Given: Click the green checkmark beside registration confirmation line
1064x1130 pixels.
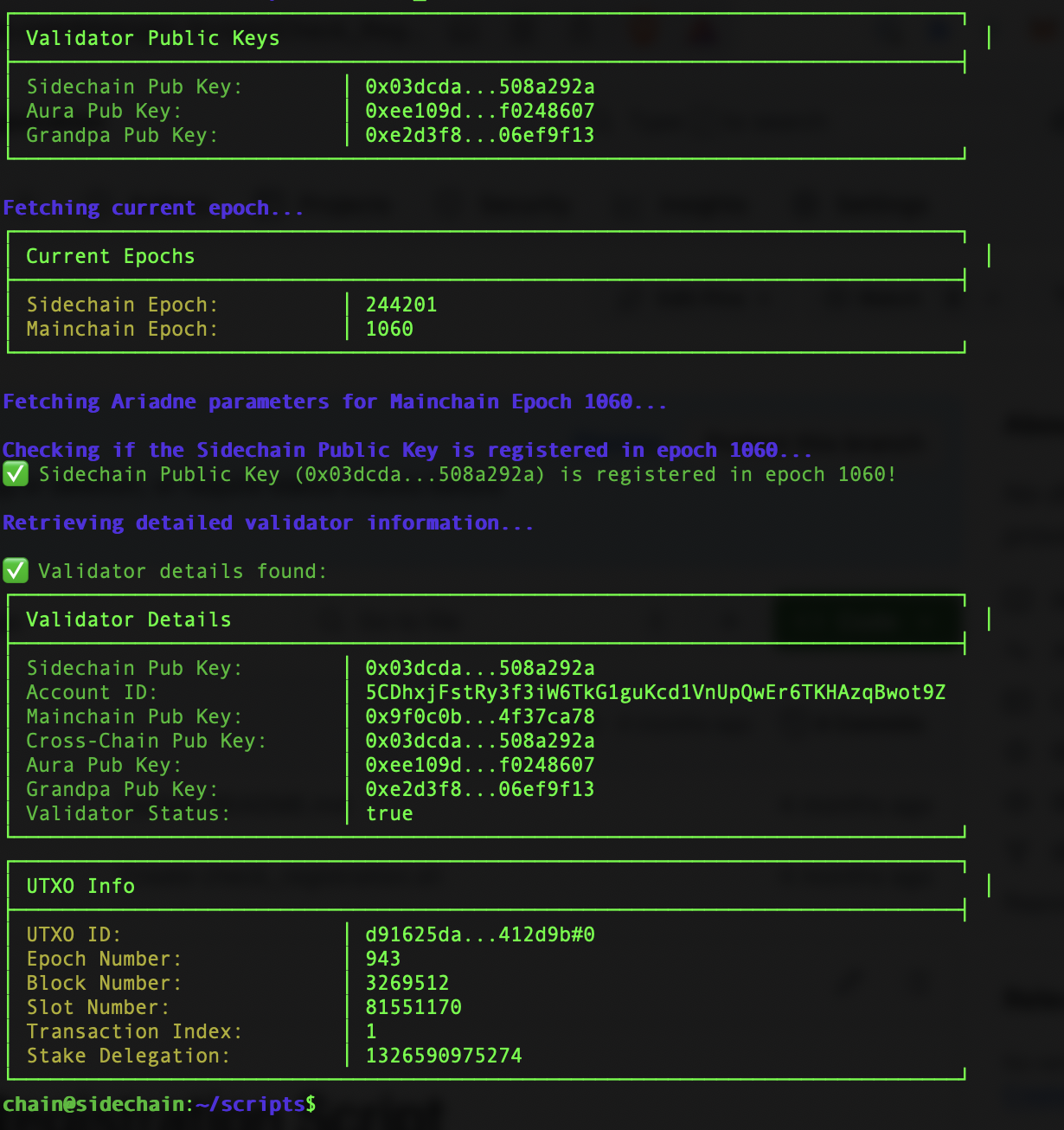Looking at the screenshot, I should point(16,474).
